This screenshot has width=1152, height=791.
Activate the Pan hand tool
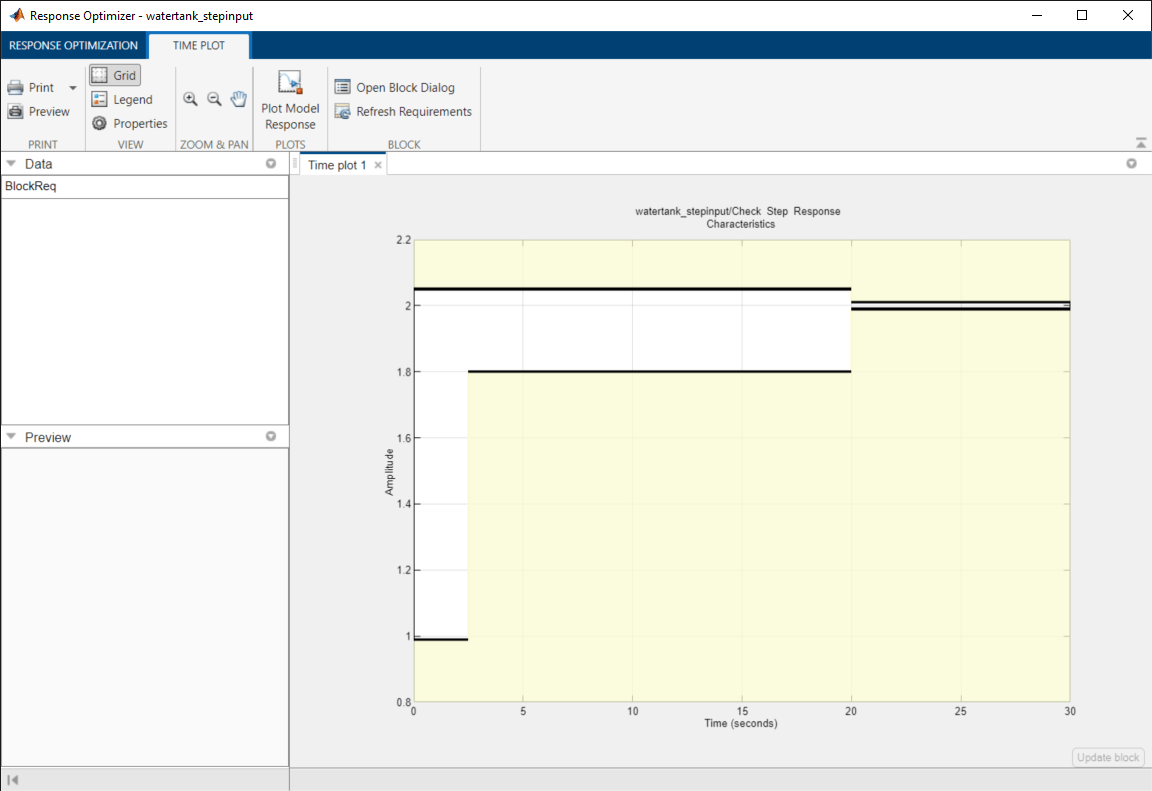pyautogui.click(x=238, y=99)
